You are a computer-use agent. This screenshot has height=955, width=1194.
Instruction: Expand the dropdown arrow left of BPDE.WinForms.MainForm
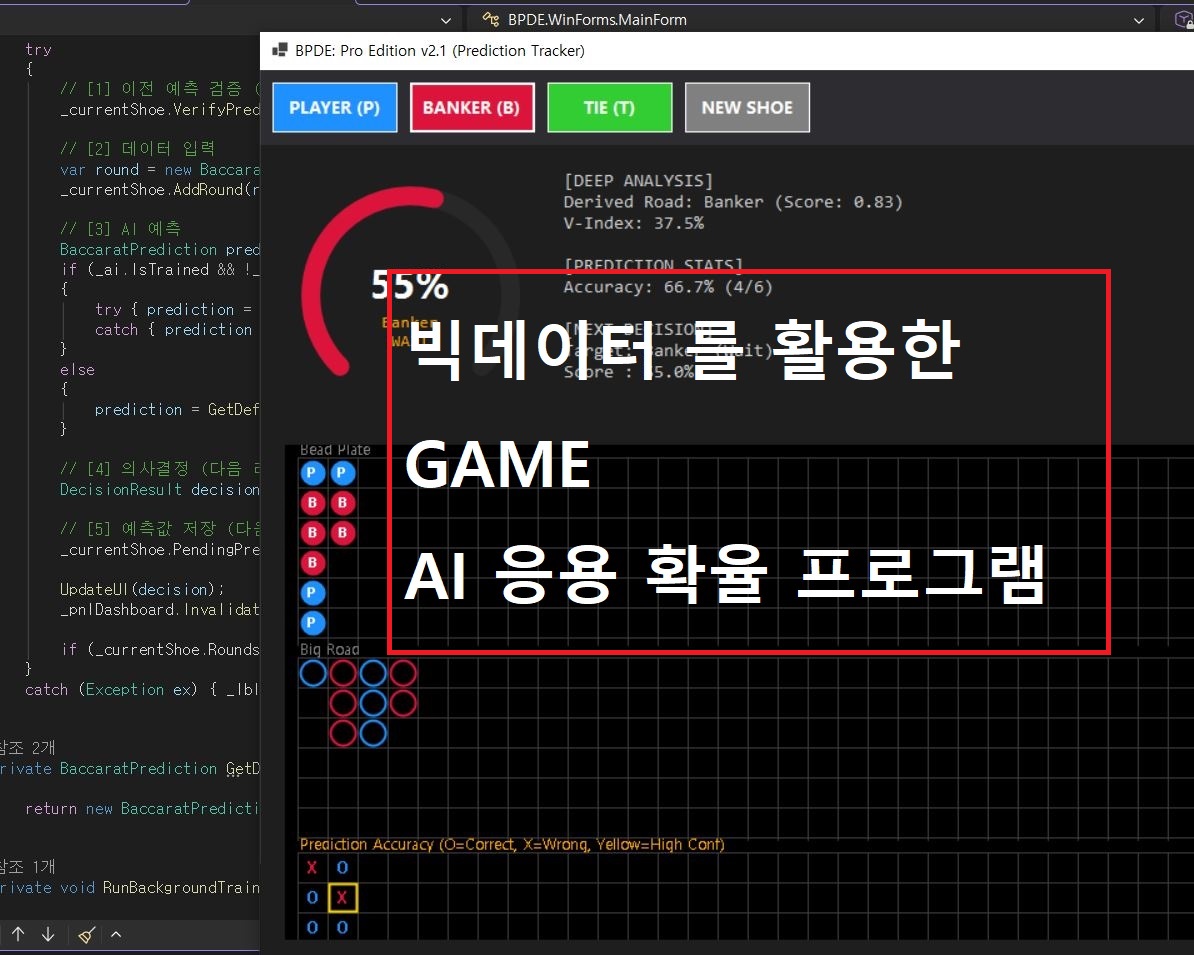[446, 20]
